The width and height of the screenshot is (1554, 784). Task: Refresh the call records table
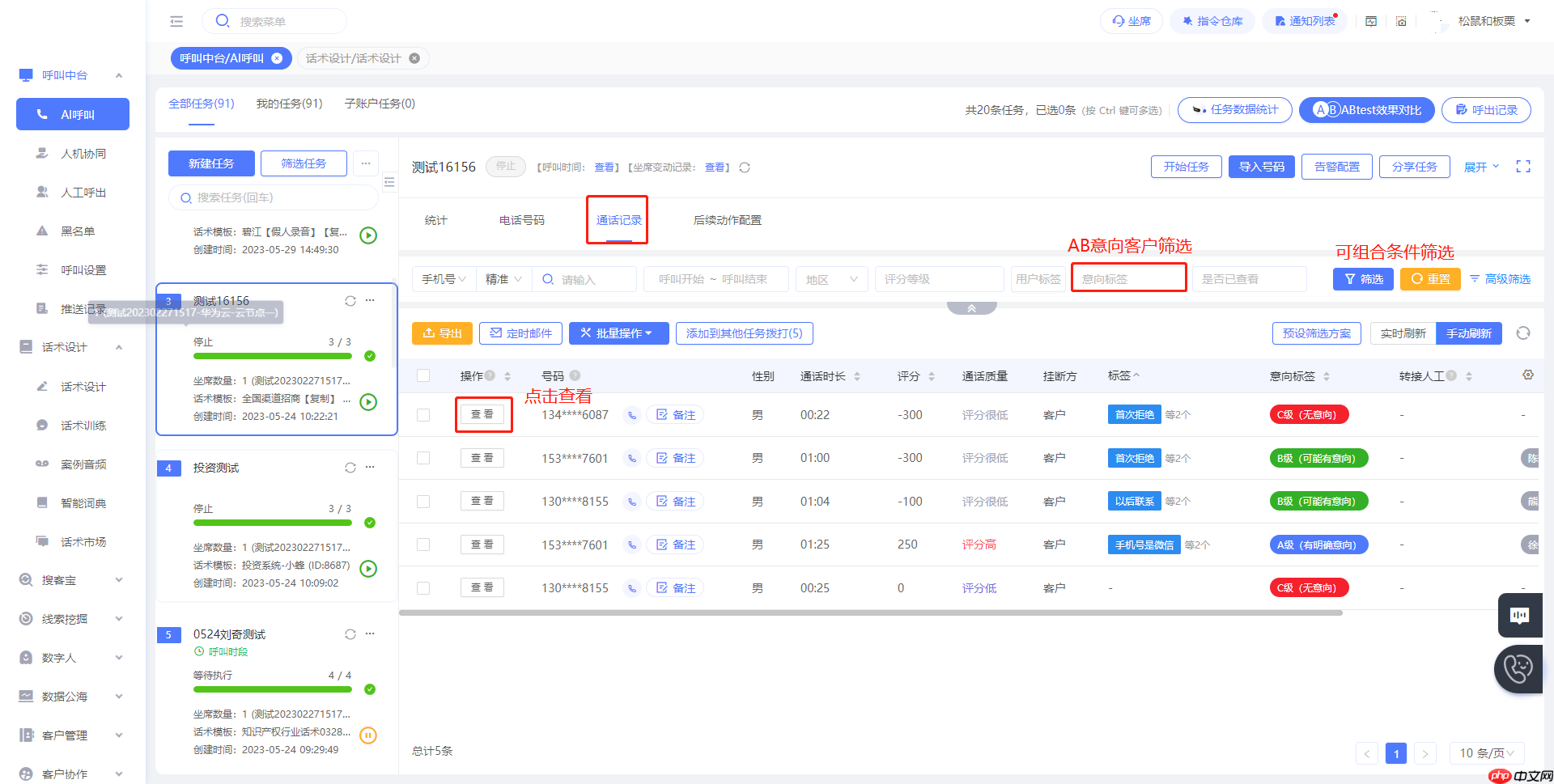(1523, 333)
